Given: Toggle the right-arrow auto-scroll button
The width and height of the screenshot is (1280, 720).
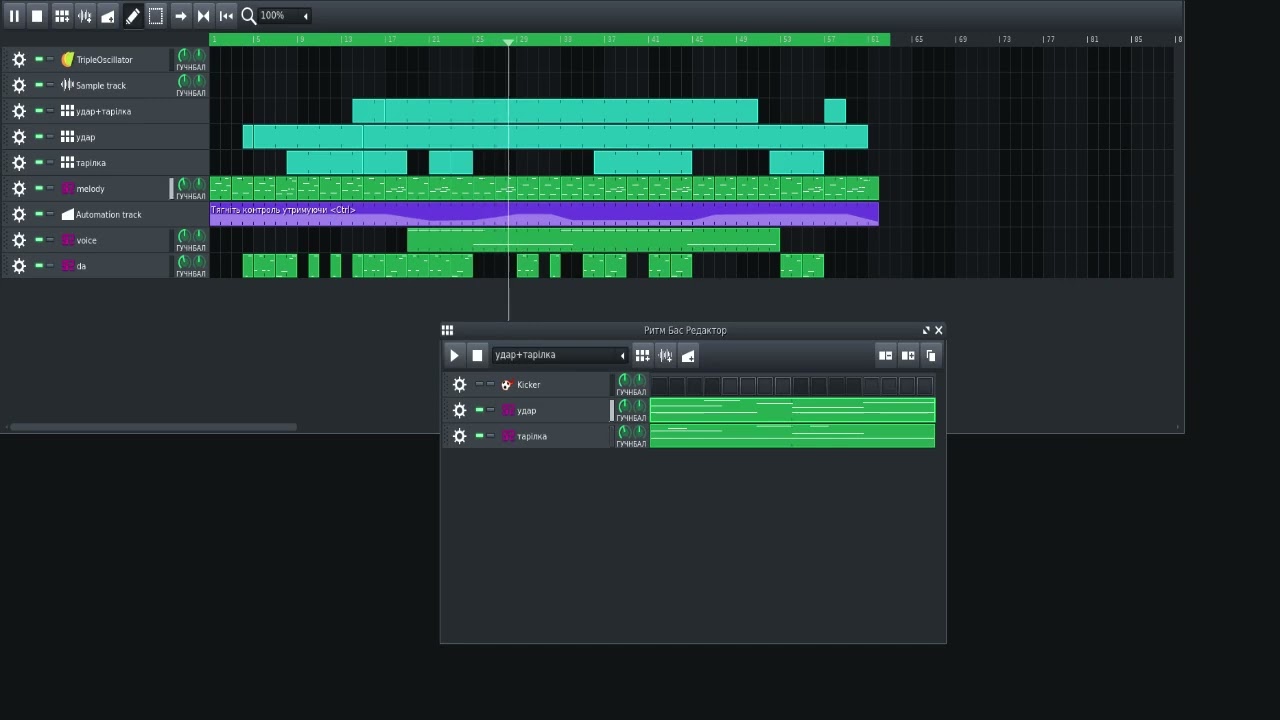Looking at the screenshot, I should pyautogui.click(x=180, y=15).
